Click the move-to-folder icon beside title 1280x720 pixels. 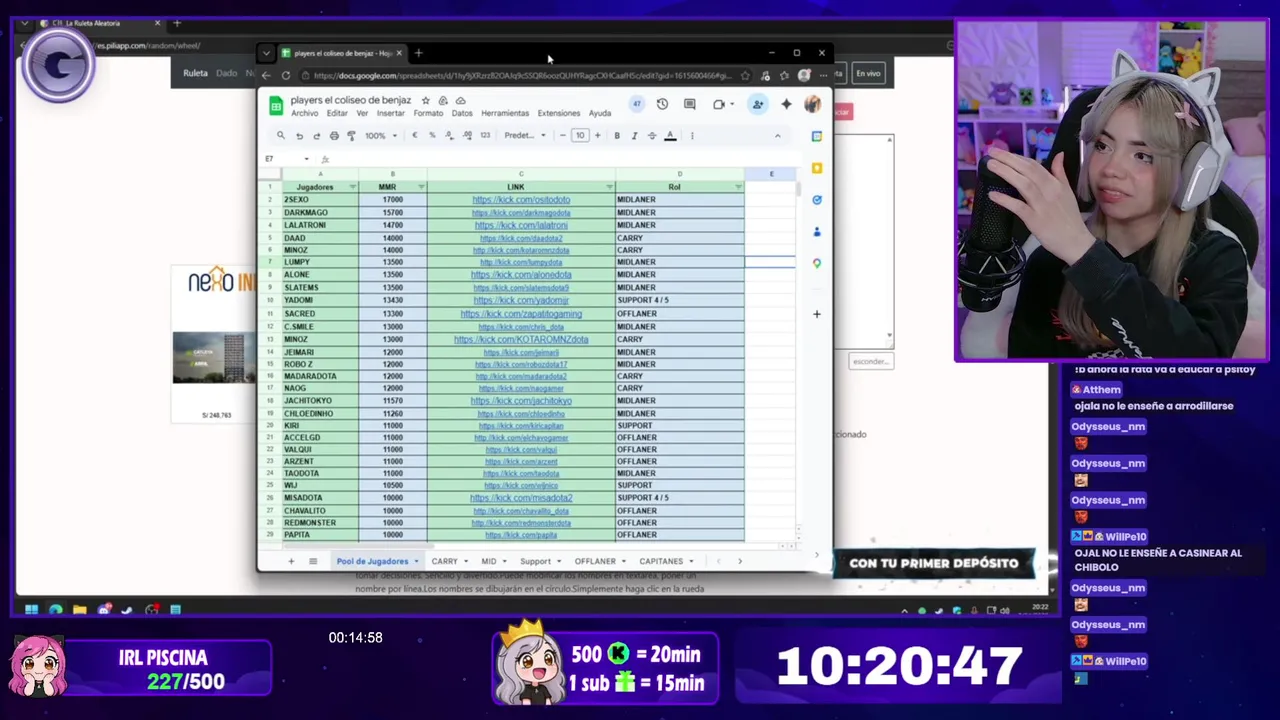(x=443, y=101)
